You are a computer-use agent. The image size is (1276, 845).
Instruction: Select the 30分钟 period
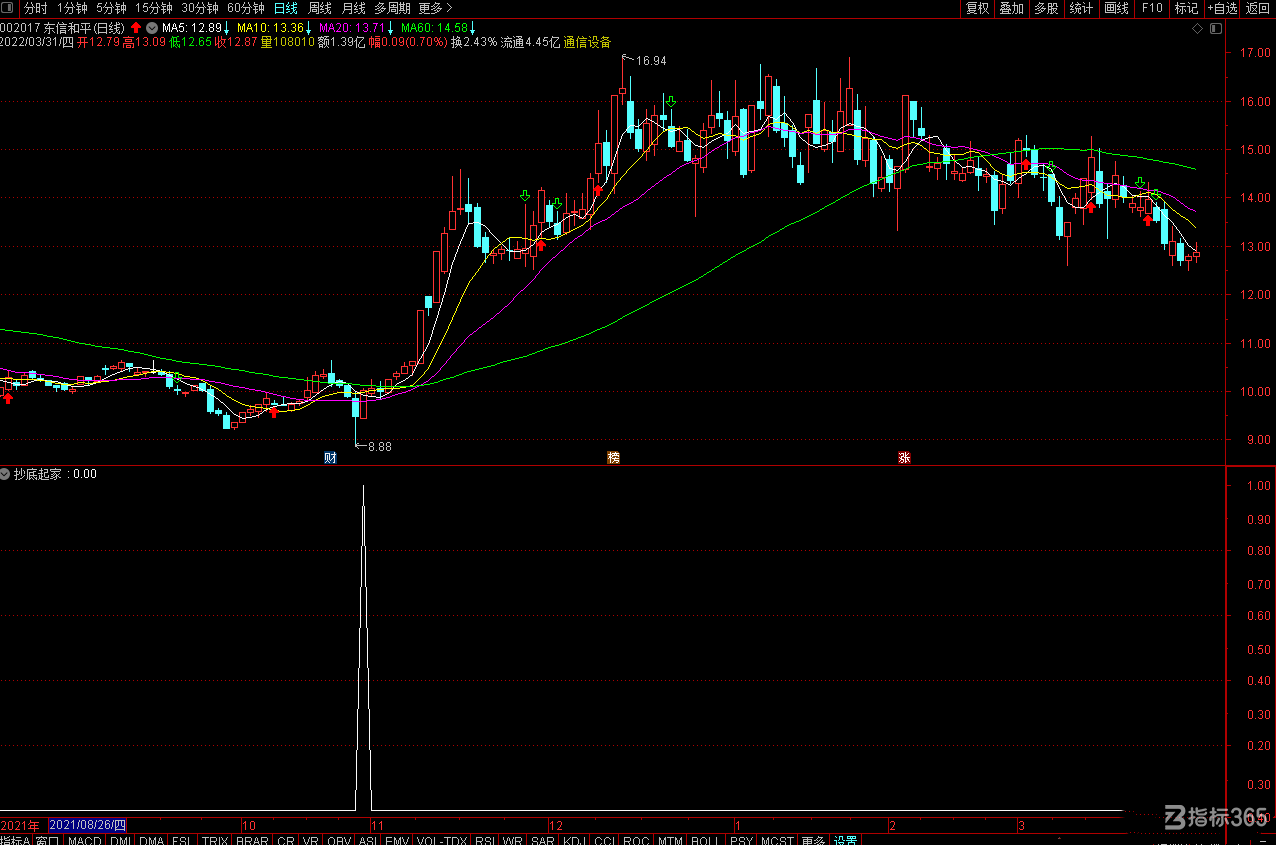[200, 8]
